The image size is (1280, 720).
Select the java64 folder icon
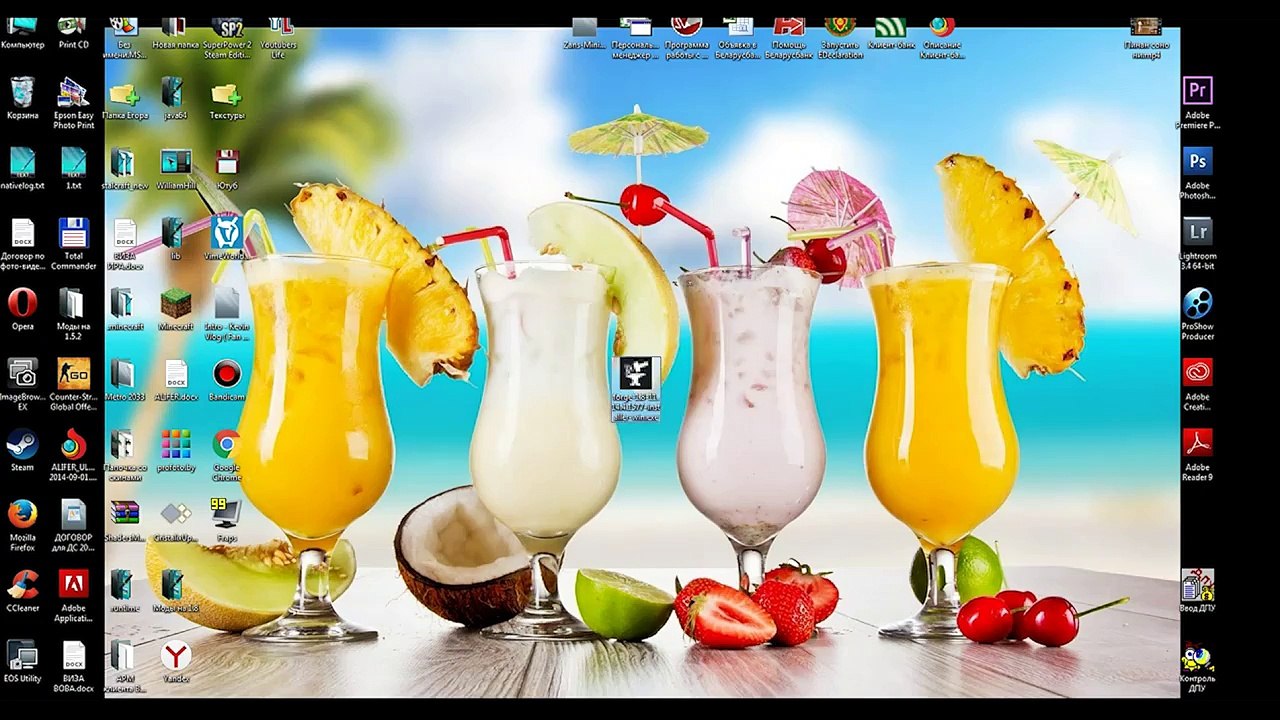pyautogui.click(x=175, y=98)
